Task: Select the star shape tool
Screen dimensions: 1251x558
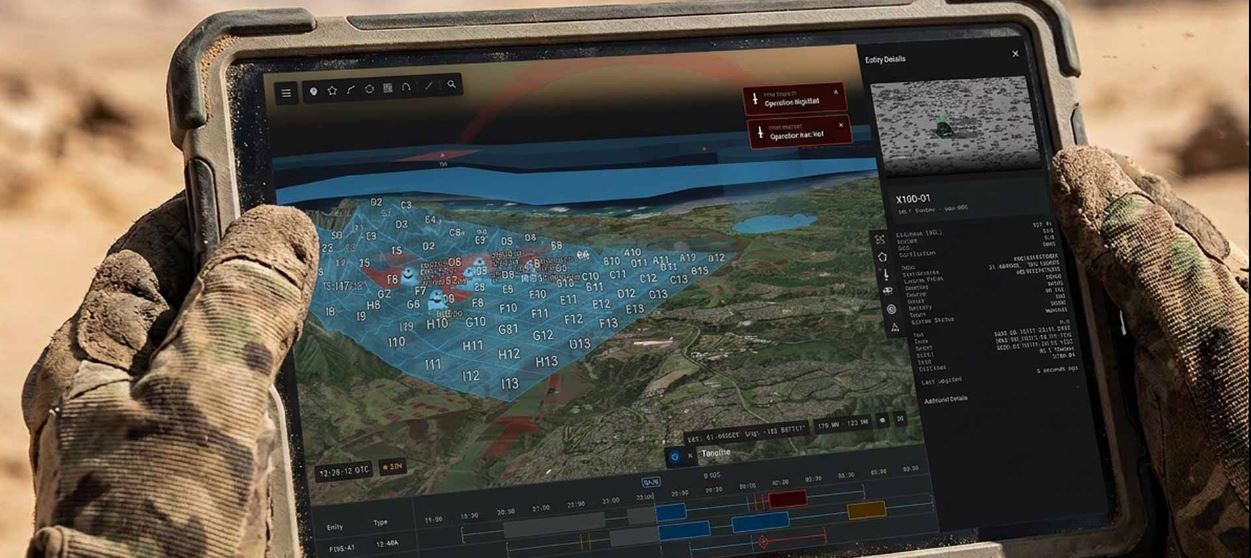Action: point(332,90)
